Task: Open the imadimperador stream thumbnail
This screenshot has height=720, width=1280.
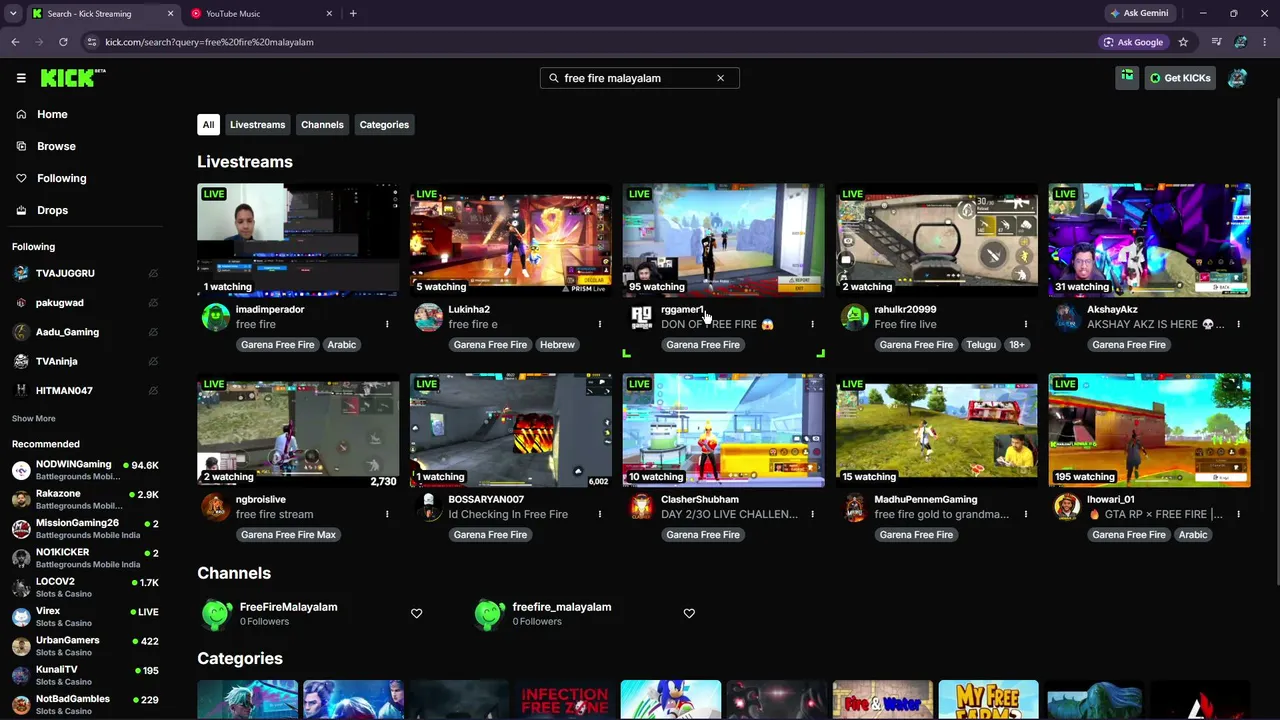Action: coord(298,240)
